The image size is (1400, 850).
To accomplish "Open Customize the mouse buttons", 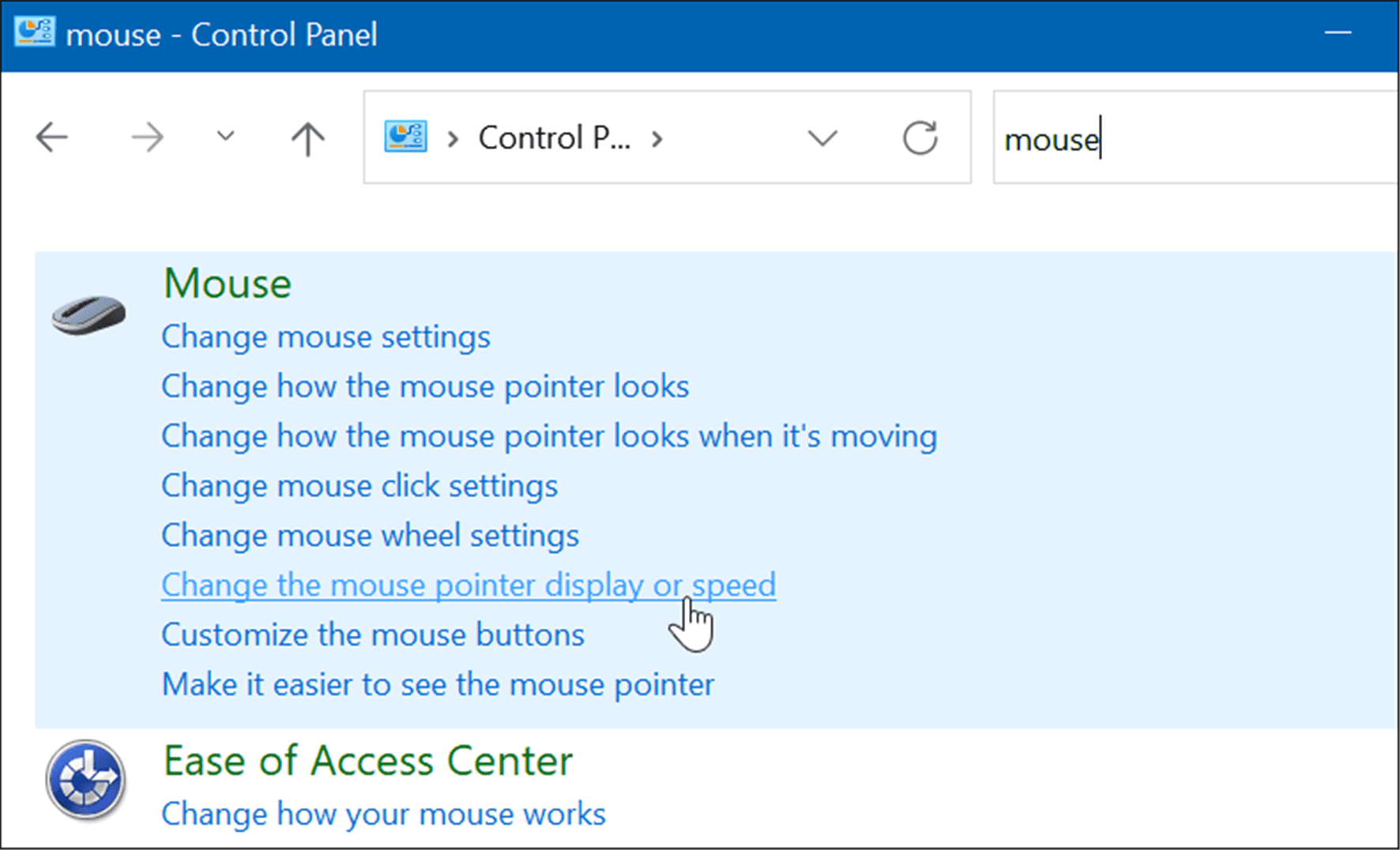I will click(x=372, y=634).
